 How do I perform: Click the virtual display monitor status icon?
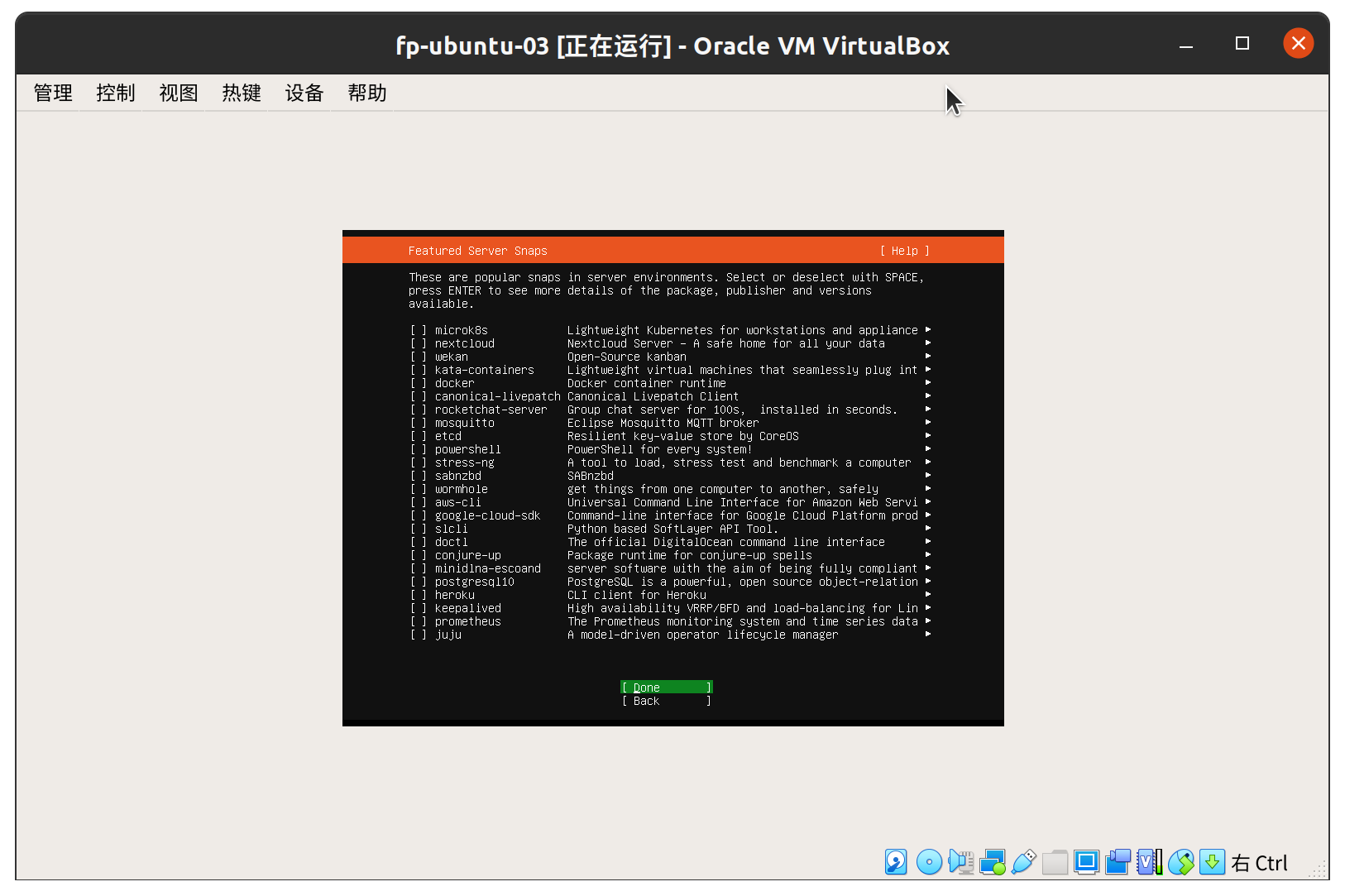1086,862
